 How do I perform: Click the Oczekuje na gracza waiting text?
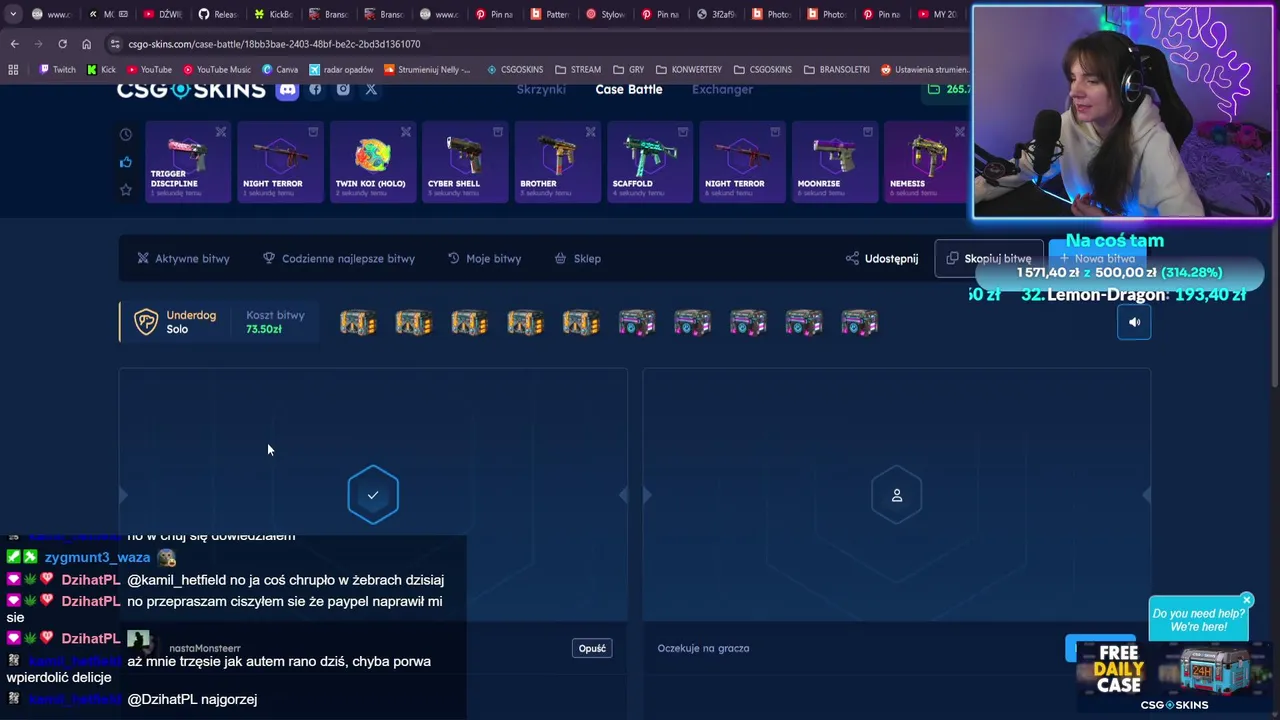coord(703,648)
